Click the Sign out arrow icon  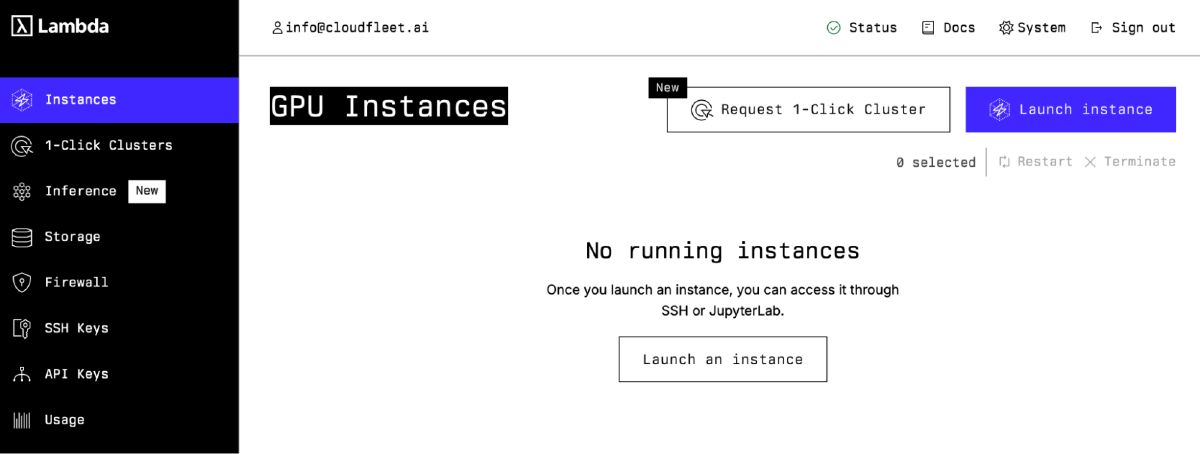click(x=1097, y=28)
